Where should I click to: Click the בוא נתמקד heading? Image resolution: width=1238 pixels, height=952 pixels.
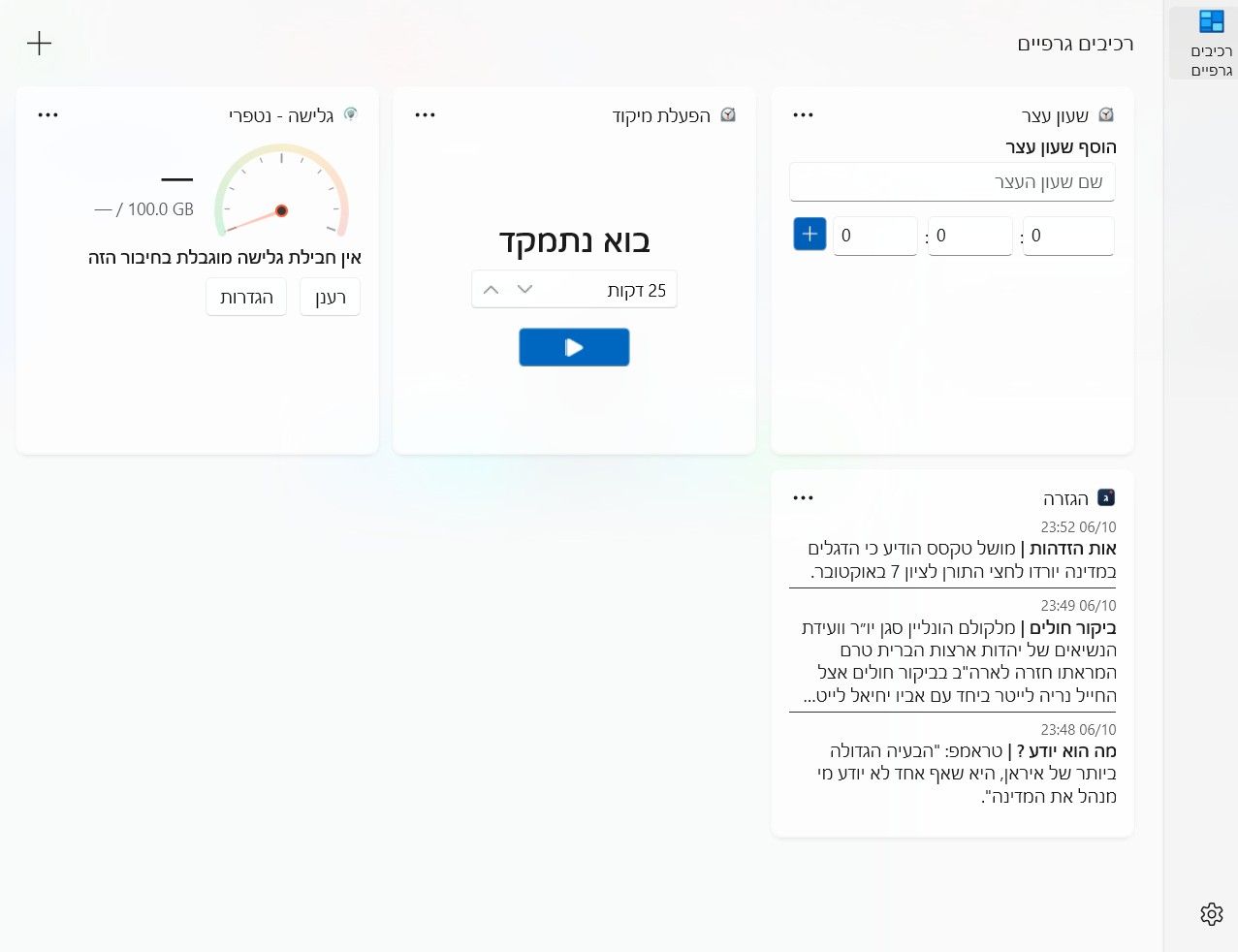pyautogui.click(x=574, y=240)
